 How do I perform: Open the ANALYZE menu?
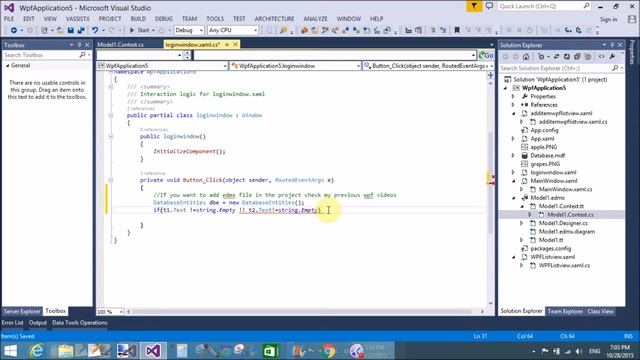click(x=315, y=19)
